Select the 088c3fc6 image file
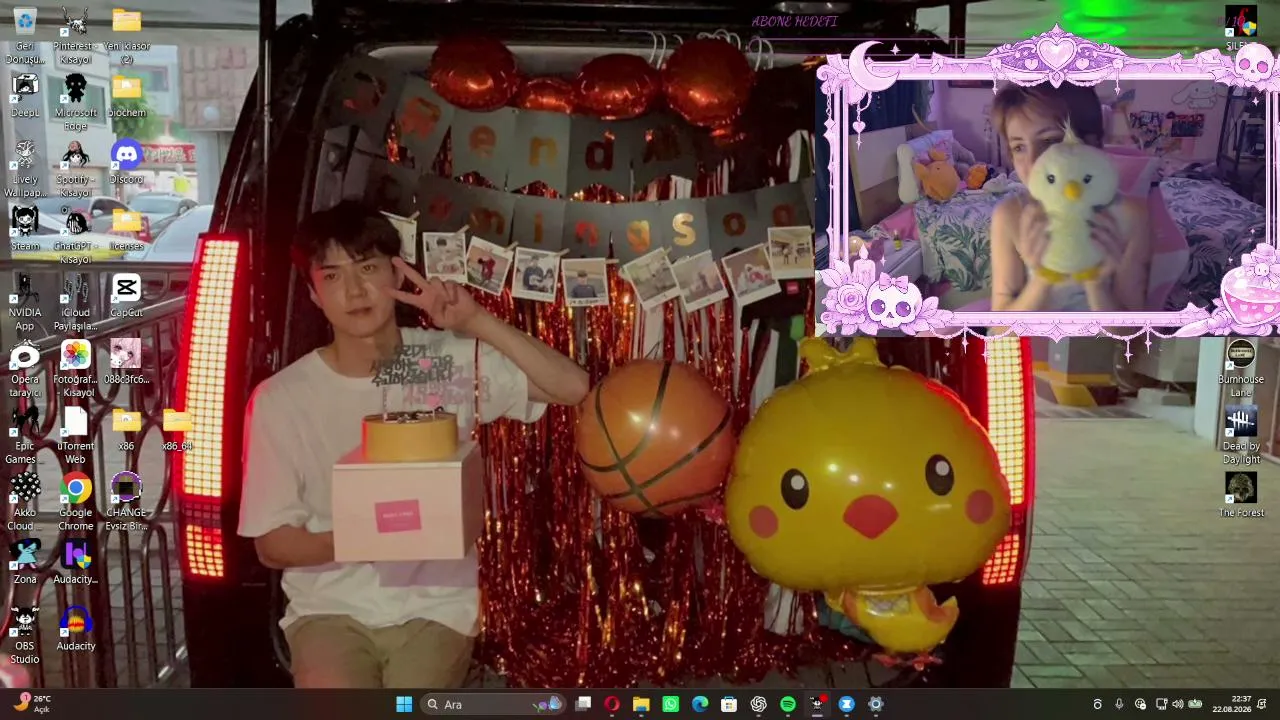This screenshot has height=720, width=1280. coord(126,362)
